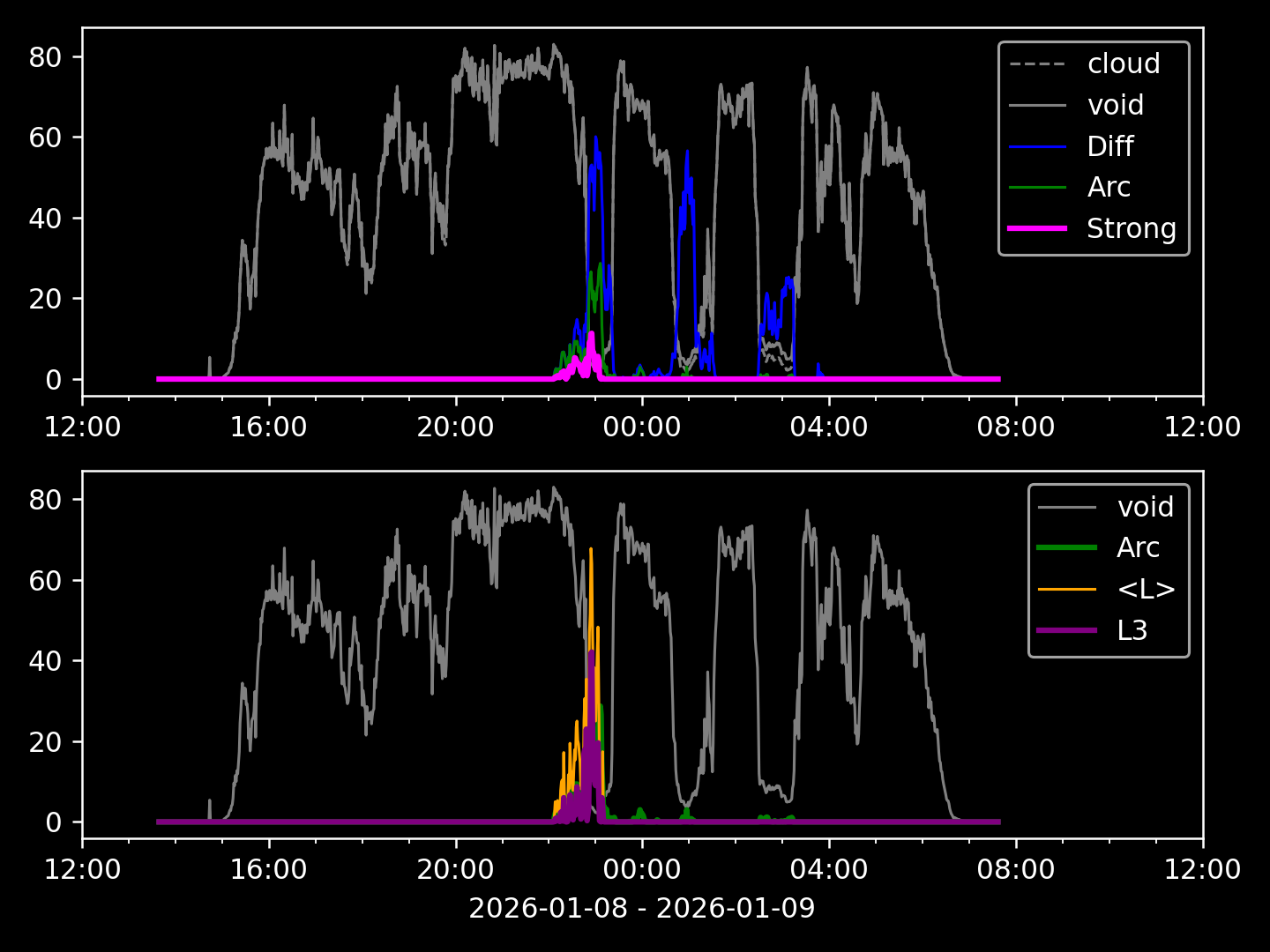Viewport: 1270px width, 952px height.
Task: Click the cloud label in top legend
Action: (x=1123, y=64)
